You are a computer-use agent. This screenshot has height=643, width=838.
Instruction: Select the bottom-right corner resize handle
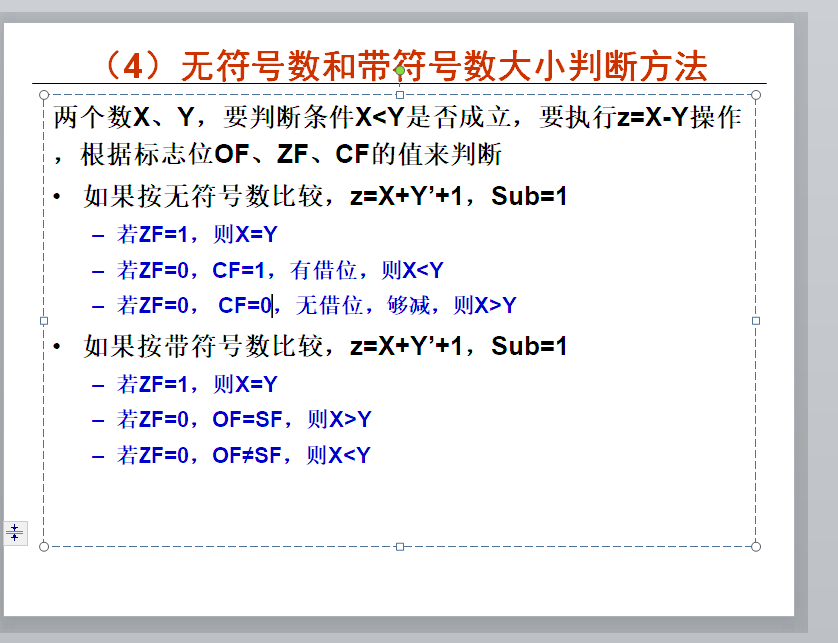tap(756, 546)
